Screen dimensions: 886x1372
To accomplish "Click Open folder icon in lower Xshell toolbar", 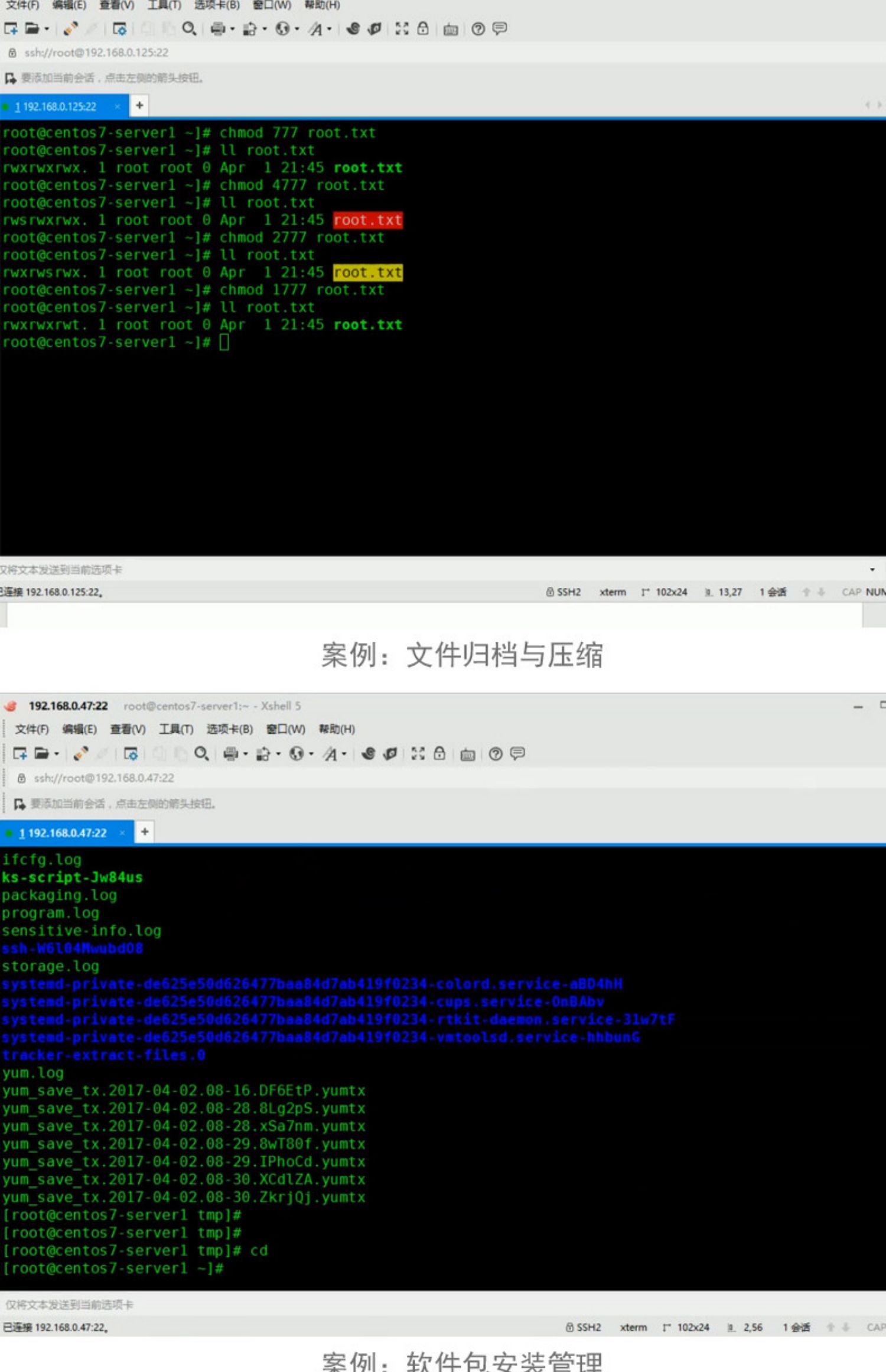I will 42,753.
